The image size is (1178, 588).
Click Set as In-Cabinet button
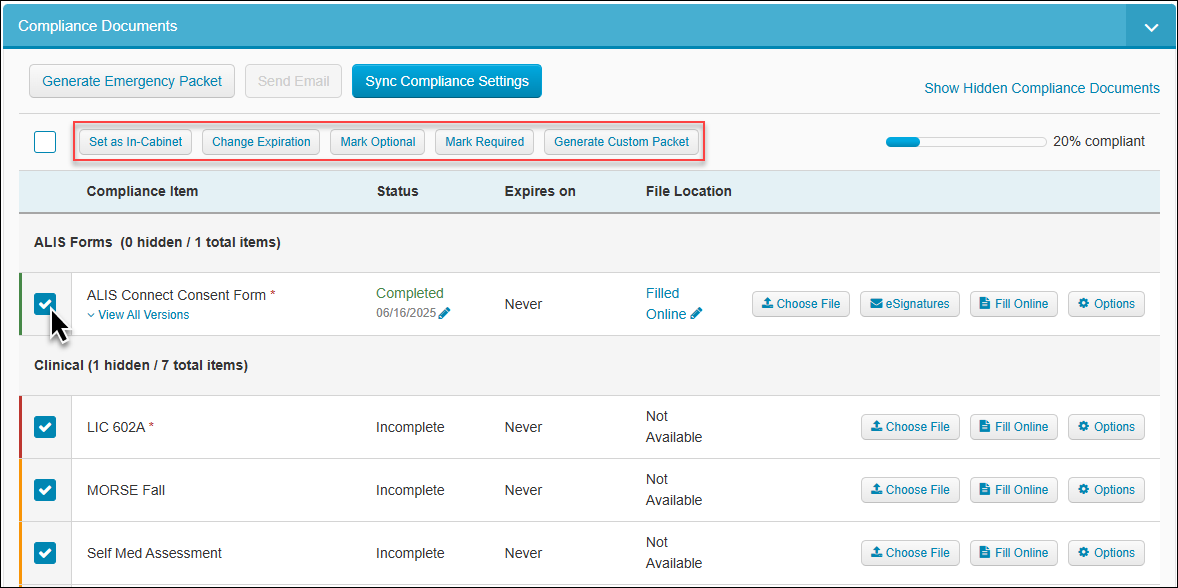point(135,142)
